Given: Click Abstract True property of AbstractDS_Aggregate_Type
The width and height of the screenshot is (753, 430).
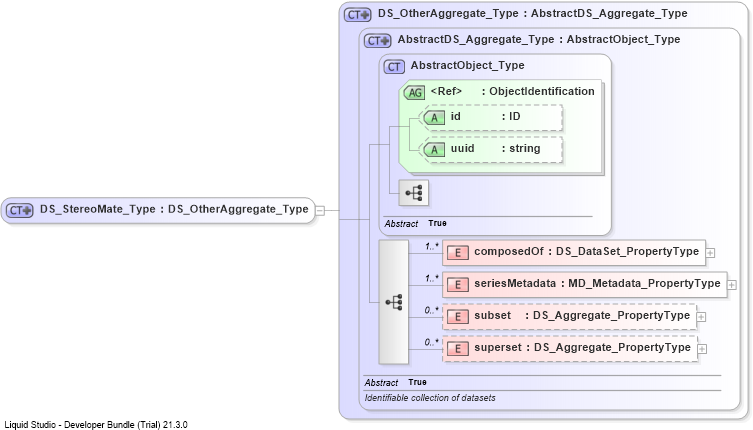Looking at the screenshot, I should coord(395,382).
